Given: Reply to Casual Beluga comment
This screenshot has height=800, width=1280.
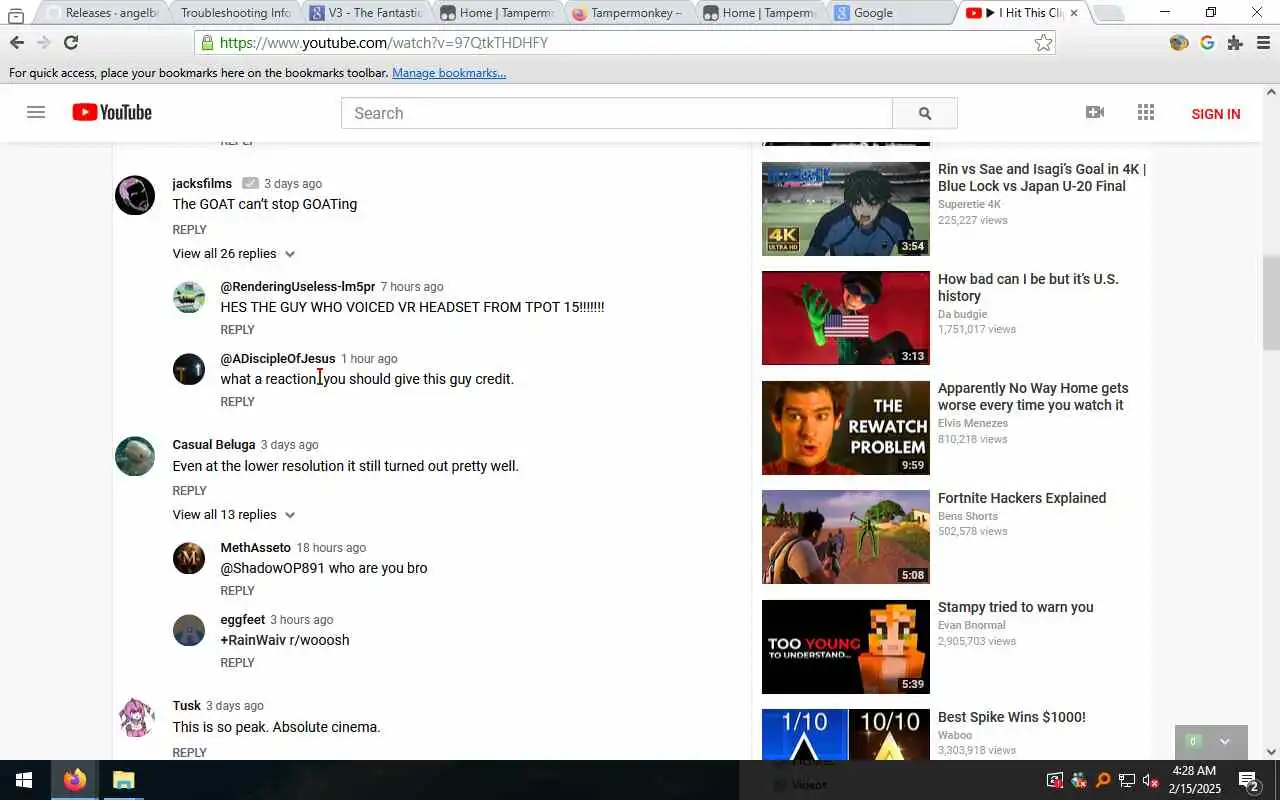Looking at the screenshot, I should coord(189,491).
